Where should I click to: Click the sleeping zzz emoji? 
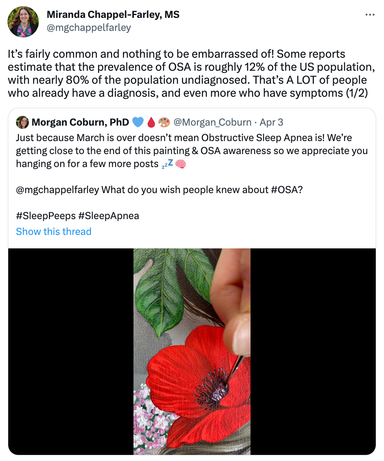tap(167, 164)
